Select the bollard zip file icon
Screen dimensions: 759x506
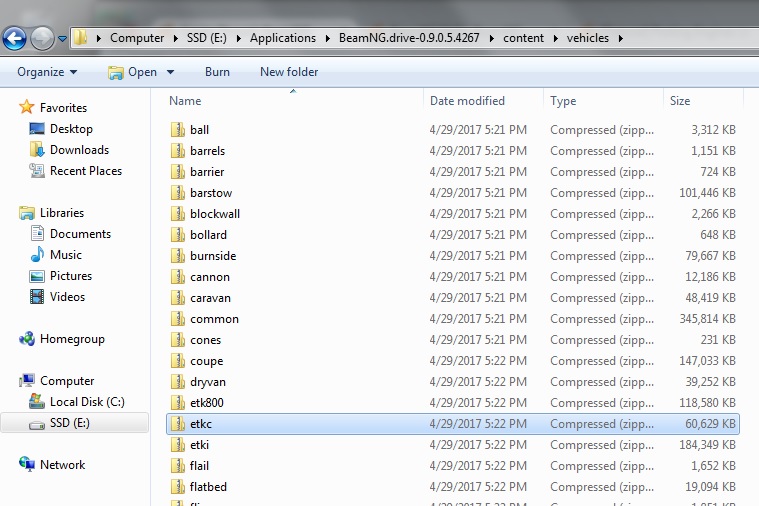[178, 235]
